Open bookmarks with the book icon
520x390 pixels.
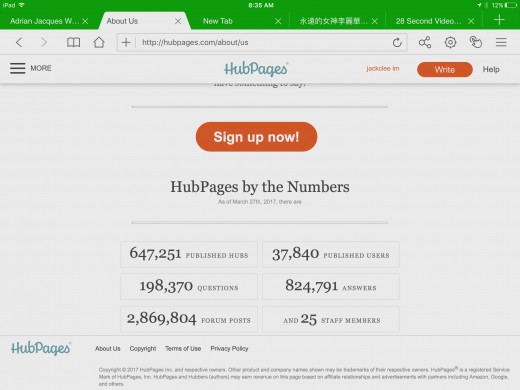pyautogui.click(x=73, y=42)
